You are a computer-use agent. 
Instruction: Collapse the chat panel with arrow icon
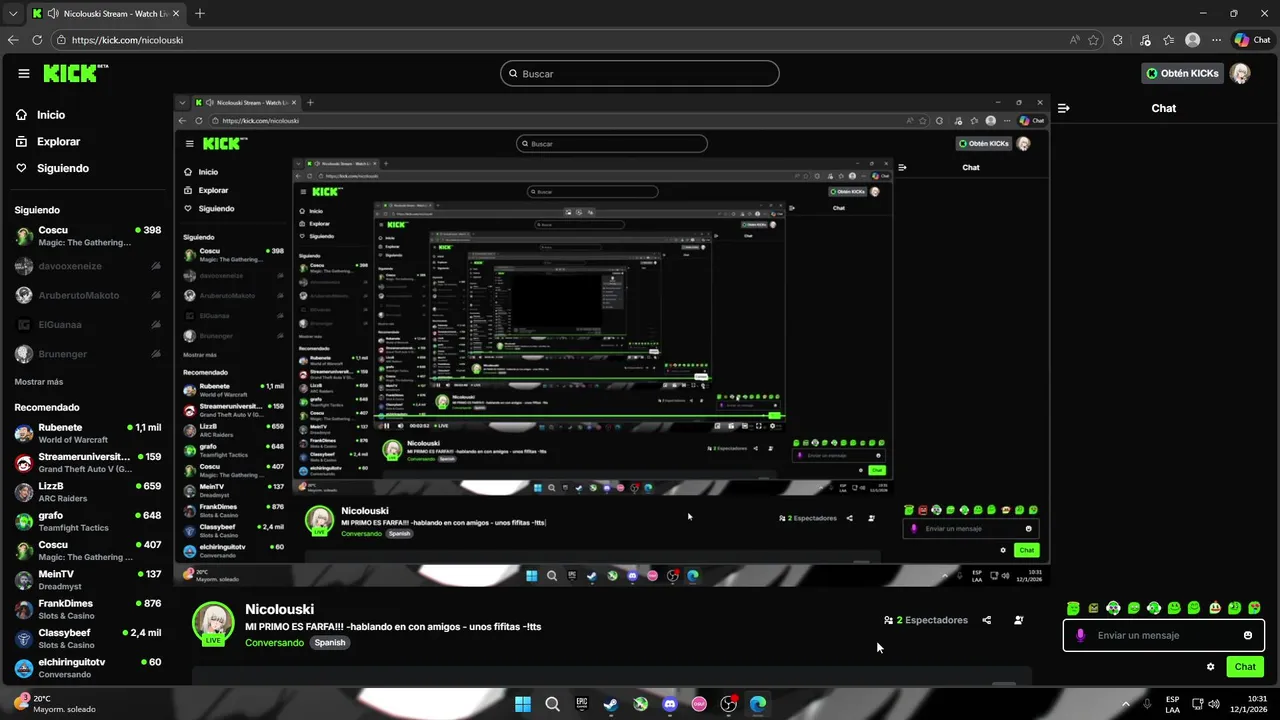(x=1064, y=108)
